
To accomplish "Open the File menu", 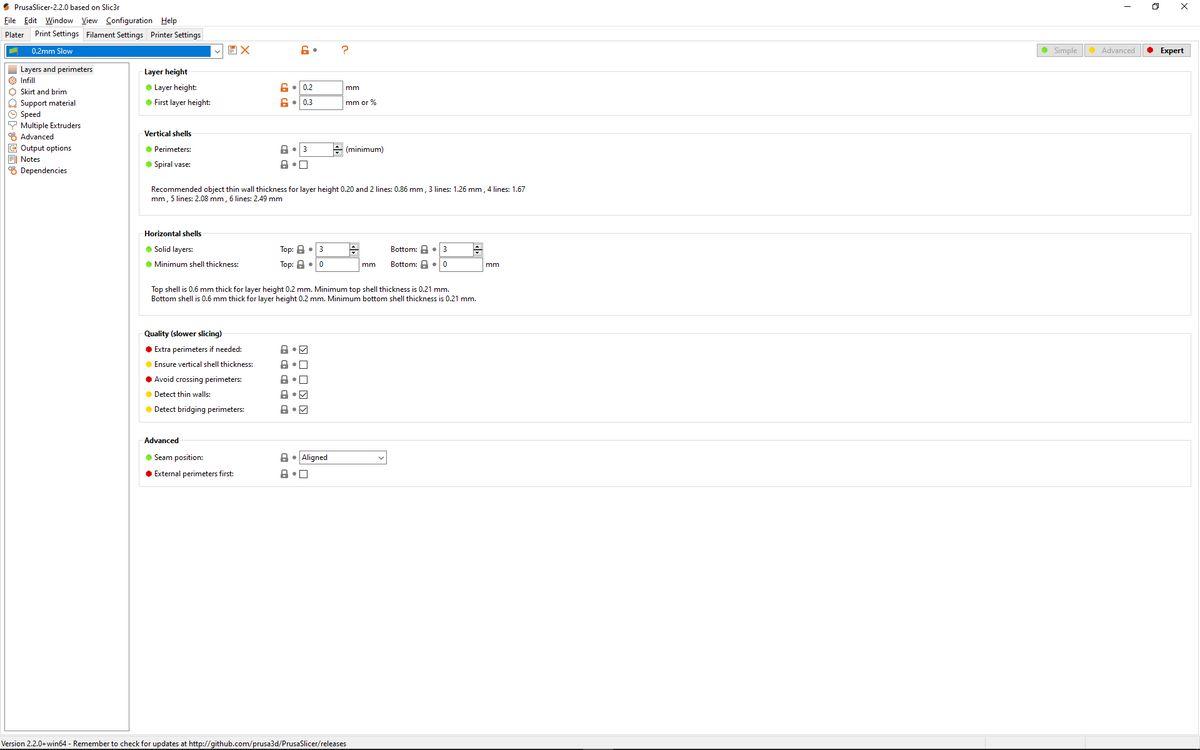I will (10, 20).
